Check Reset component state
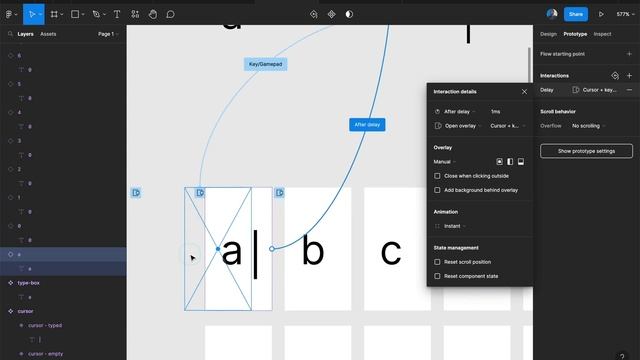This screenshot has height=360, width=640. [437, 276]
